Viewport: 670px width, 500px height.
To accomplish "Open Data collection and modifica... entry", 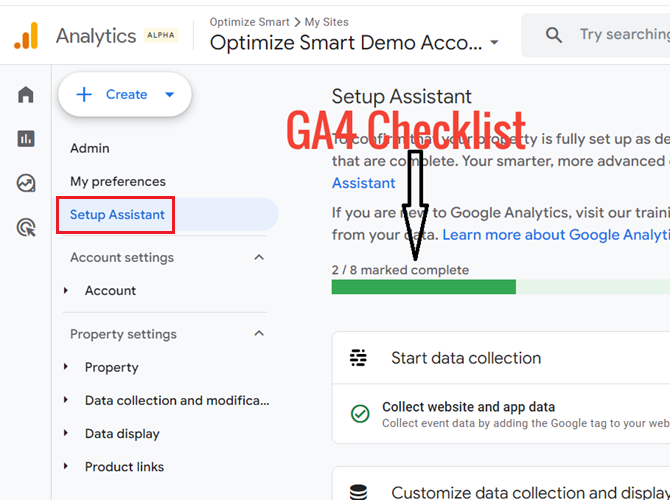I will 177,400.
